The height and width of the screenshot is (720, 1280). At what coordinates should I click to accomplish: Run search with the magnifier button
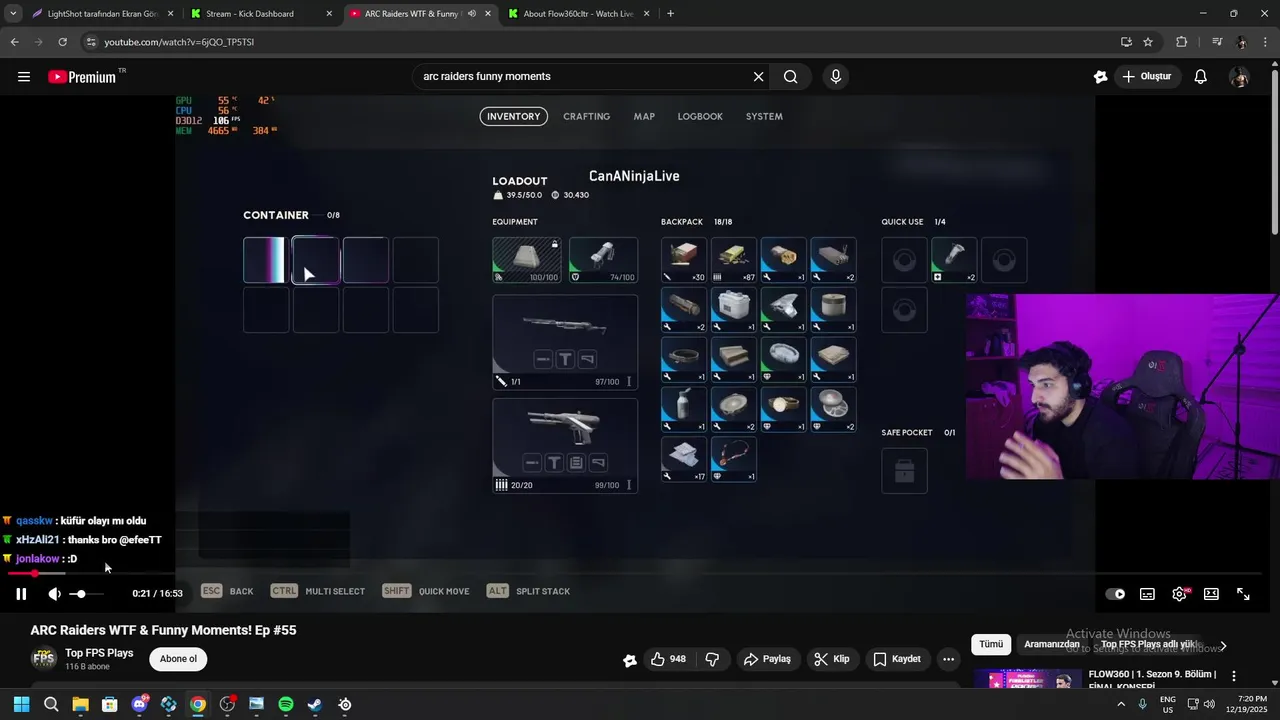(791, 77)
